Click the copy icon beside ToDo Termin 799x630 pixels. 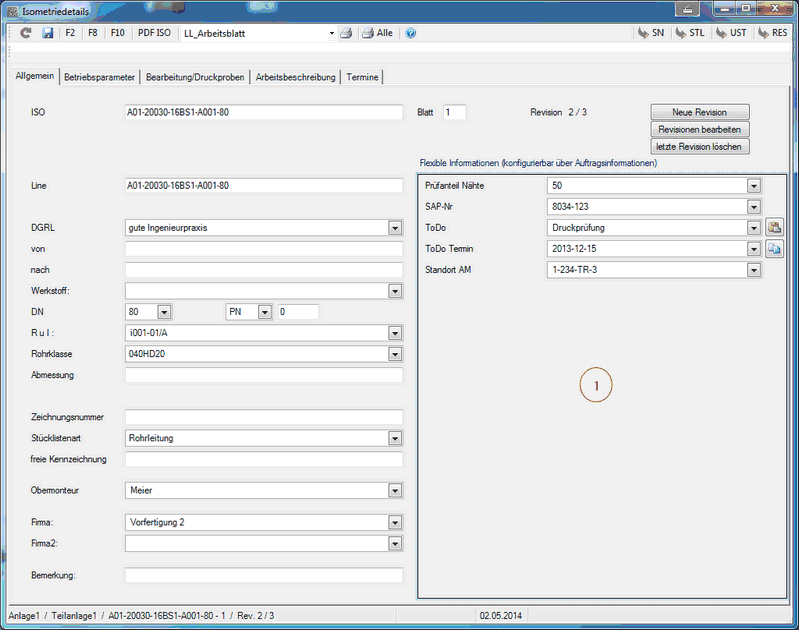coord(774,249)
